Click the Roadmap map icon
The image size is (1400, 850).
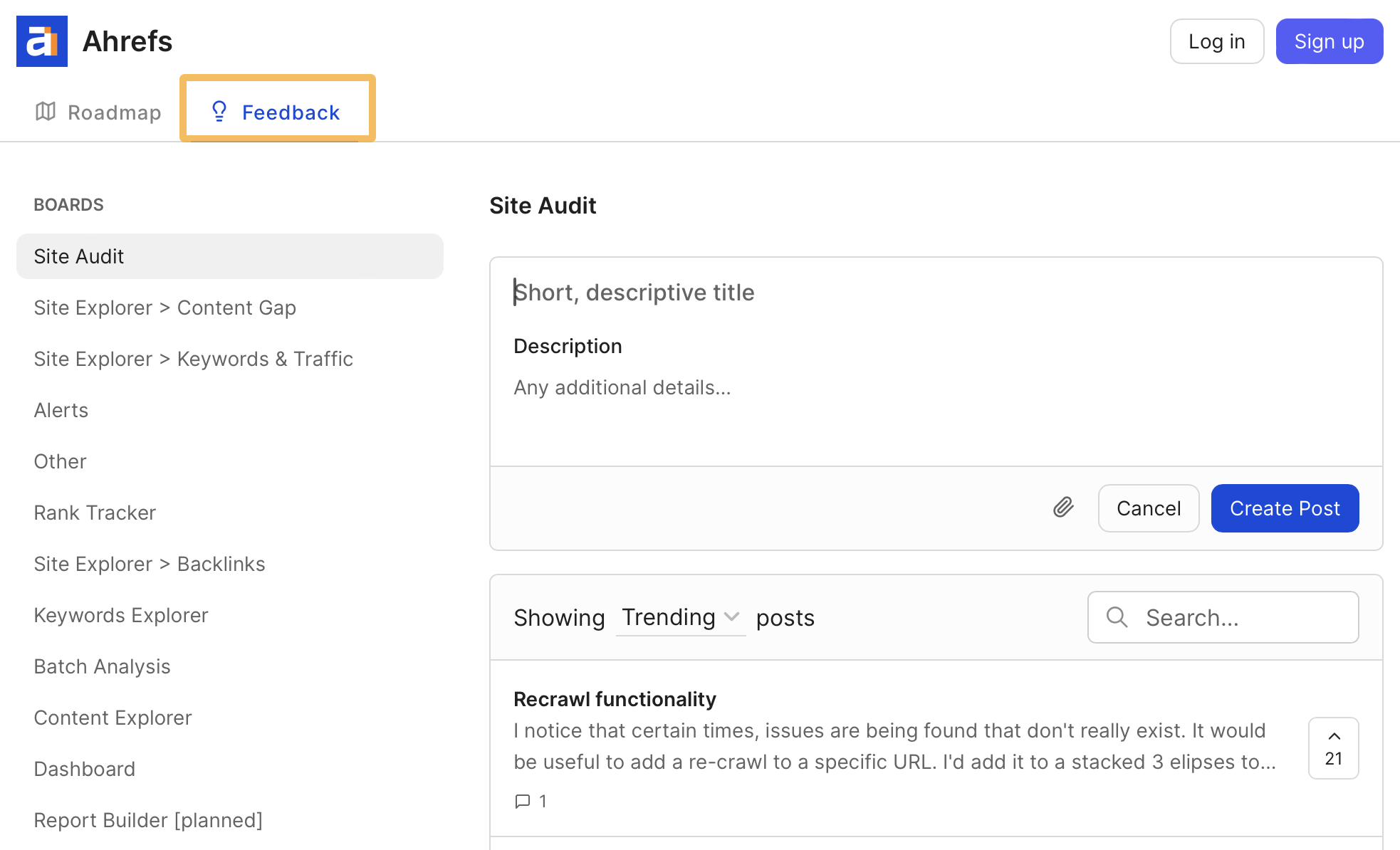(45, 112)
